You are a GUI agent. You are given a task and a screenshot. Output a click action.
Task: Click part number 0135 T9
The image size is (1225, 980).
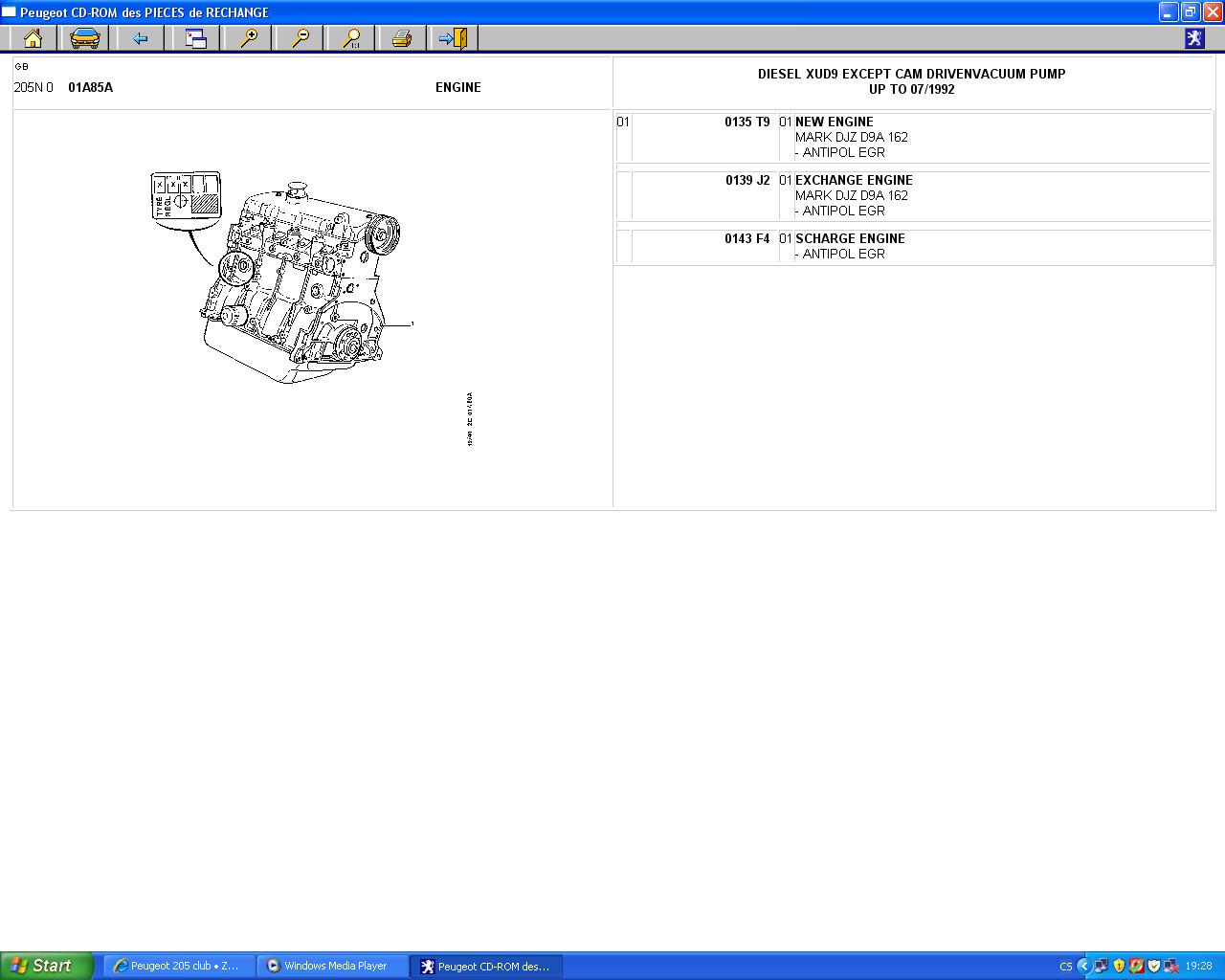[746, 122]
